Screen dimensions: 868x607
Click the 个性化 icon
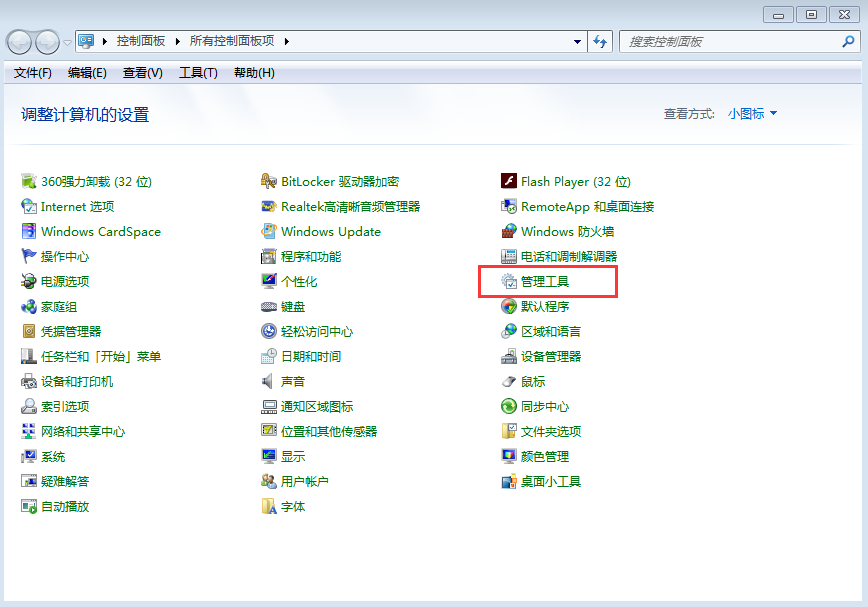click(268, 281)
